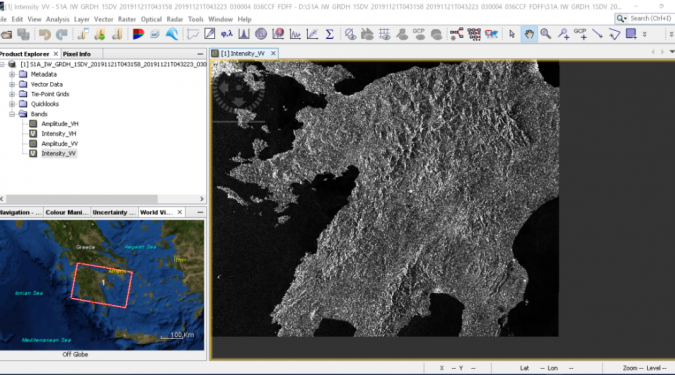This screenshot has width=675, height=375.
Task: Open the Radar menu
Action: 174,19
